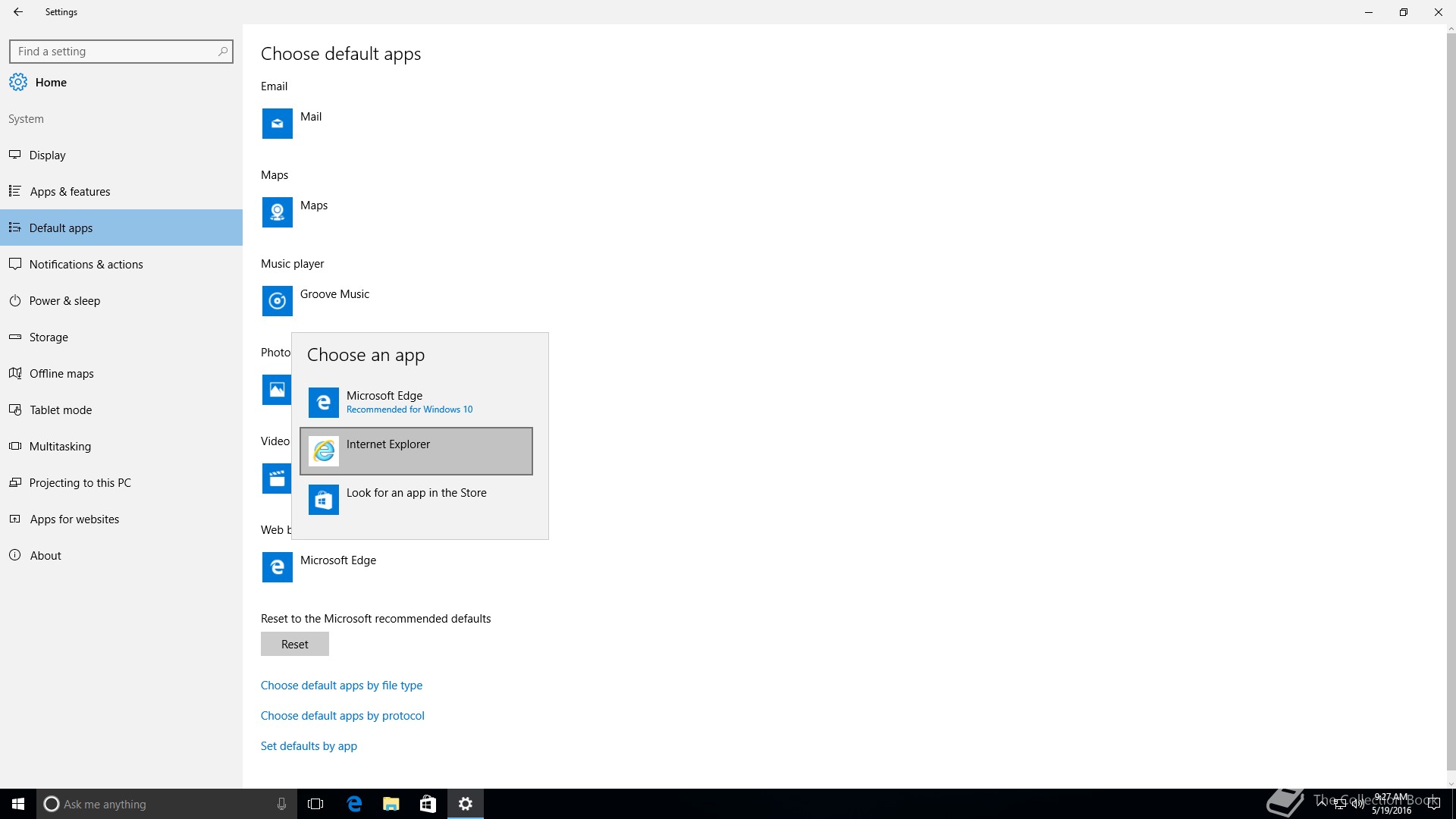Image resolution: width=1456 pixels, height=819 pixels.
Task: Choose Internet Explorer in the app picker
Action: coord(416,451)
